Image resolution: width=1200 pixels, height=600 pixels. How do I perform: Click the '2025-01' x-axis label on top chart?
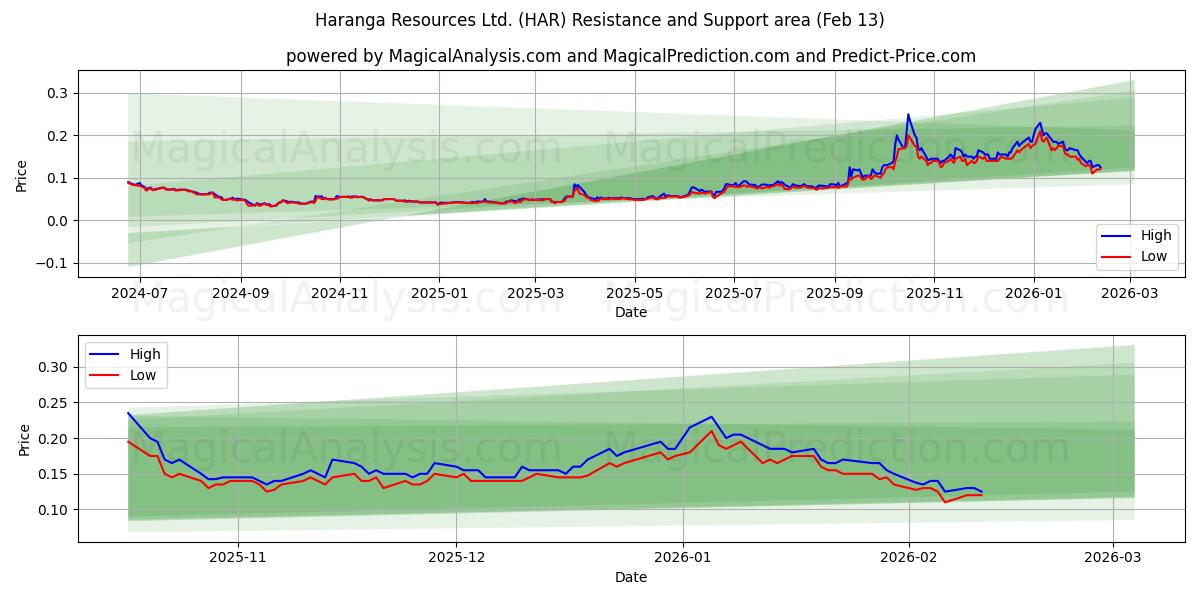click(439, 293)
